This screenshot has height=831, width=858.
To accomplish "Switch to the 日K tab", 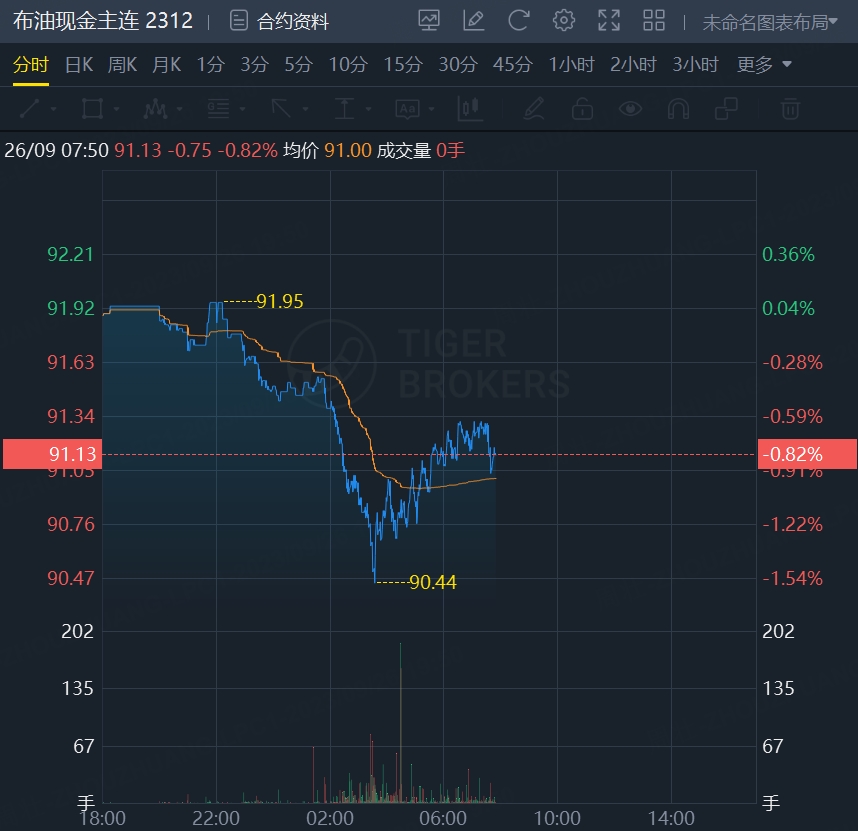I will [x=79, y=65].
